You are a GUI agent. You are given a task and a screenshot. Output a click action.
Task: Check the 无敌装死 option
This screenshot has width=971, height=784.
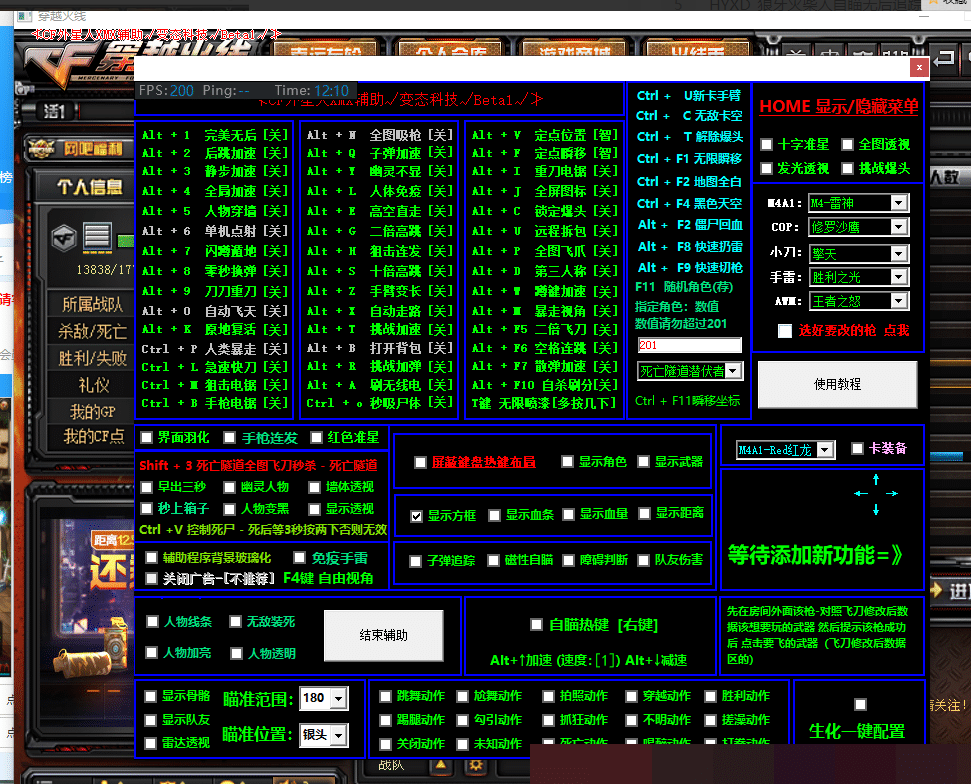point(235,621)
